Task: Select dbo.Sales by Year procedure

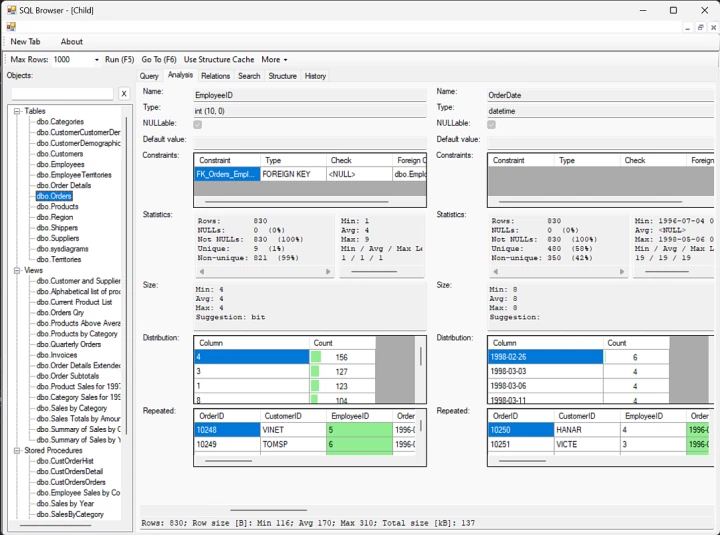Action: point(65,504)
